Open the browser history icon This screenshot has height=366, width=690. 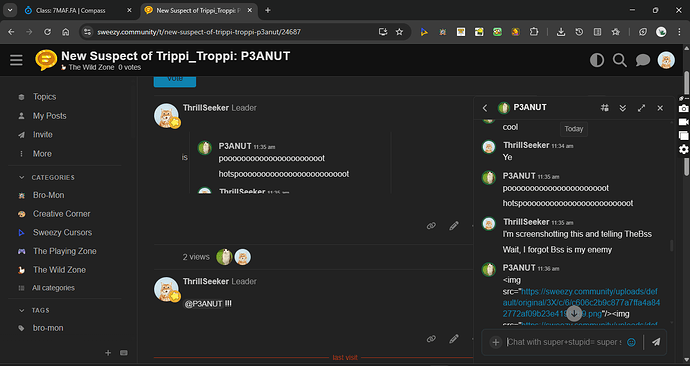[x=579, y=32]
